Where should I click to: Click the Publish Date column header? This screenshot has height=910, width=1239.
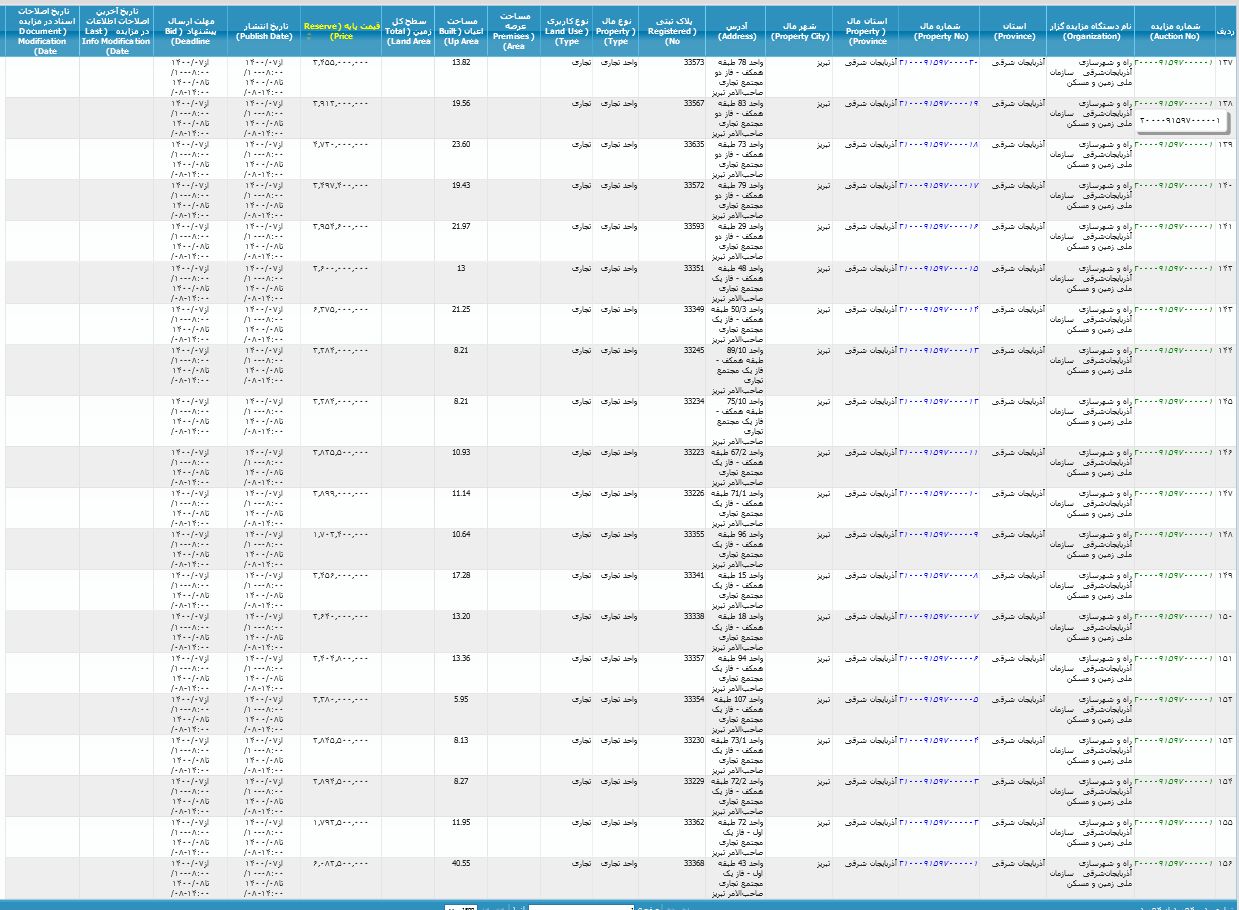(x=264, y=29)
